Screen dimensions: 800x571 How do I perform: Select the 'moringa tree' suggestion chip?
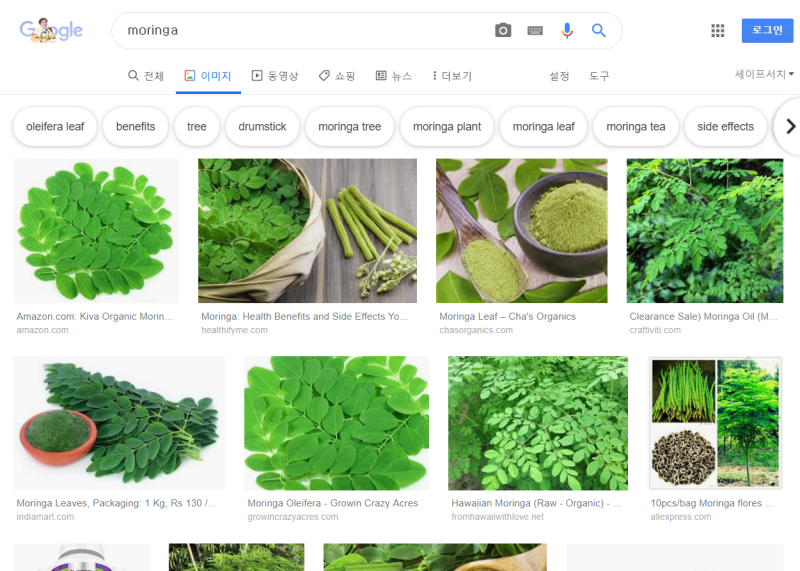(x=349, y=127)
